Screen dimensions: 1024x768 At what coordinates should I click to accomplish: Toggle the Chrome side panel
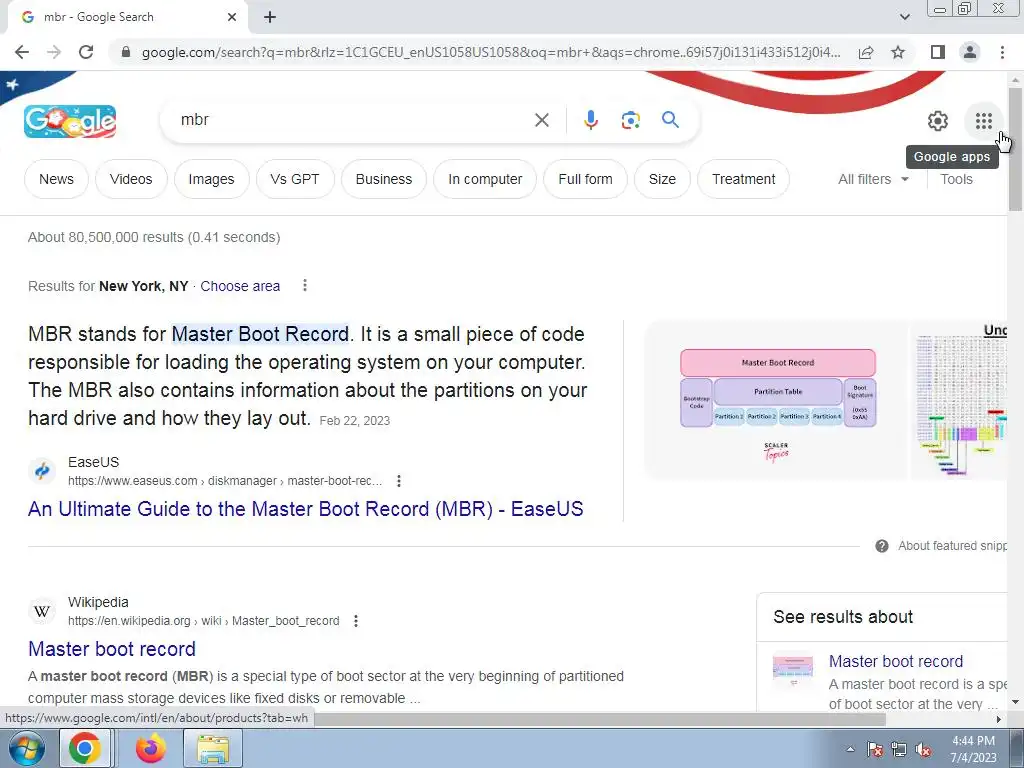(x=938, y=52)
